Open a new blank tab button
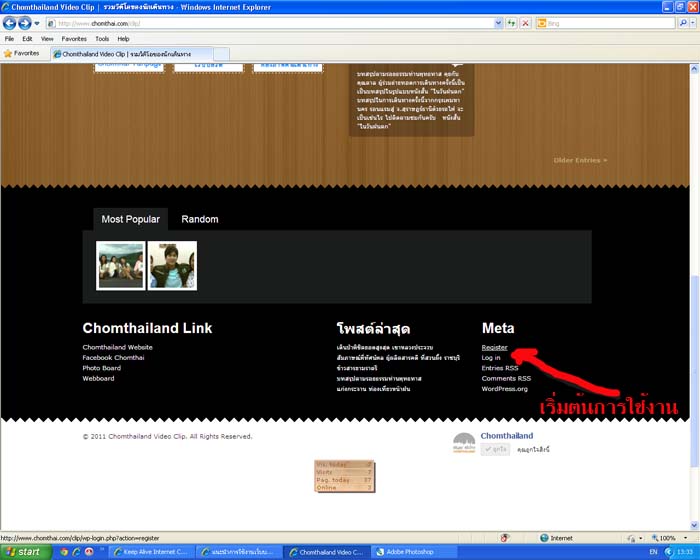This screenshot has width=700, height=560. point(221,54)
